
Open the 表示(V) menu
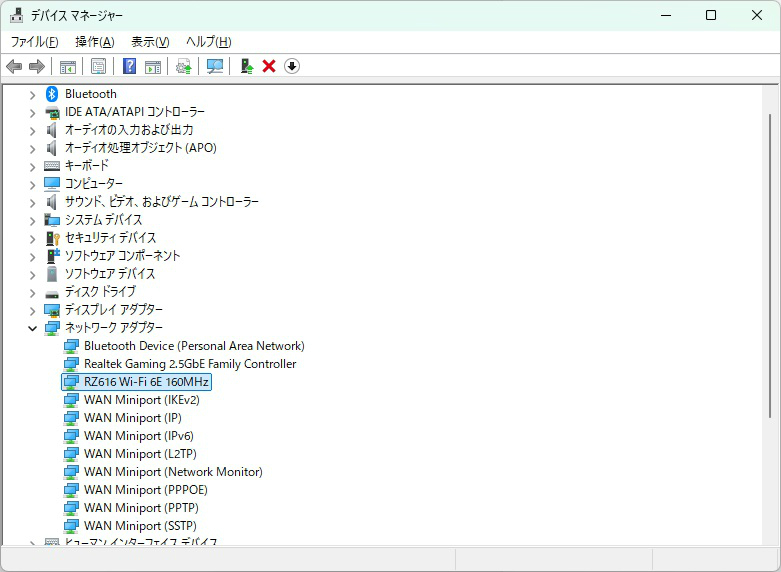(150, 42)
